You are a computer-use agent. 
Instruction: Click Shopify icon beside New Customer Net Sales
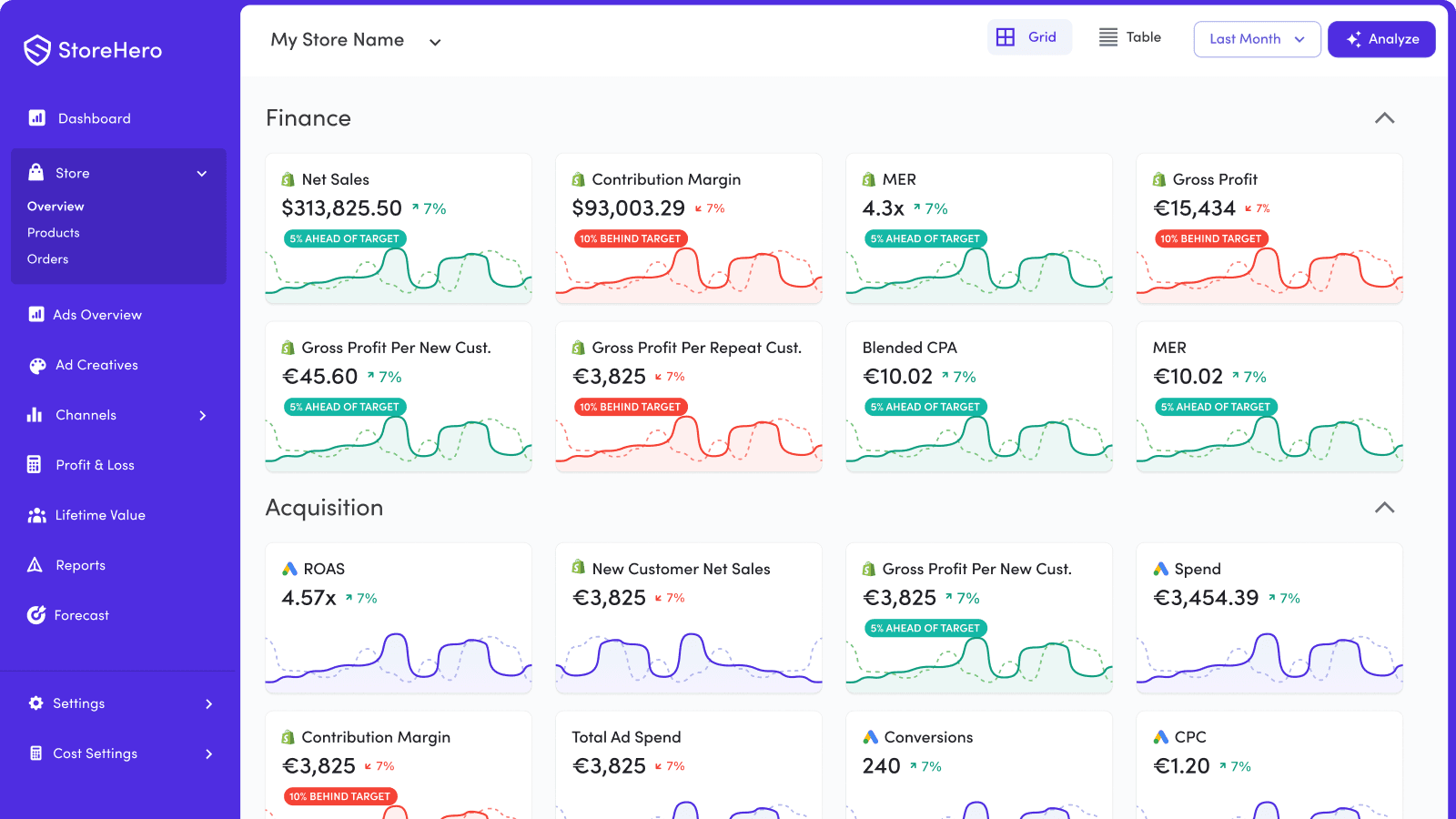click(x=579, y=567)
